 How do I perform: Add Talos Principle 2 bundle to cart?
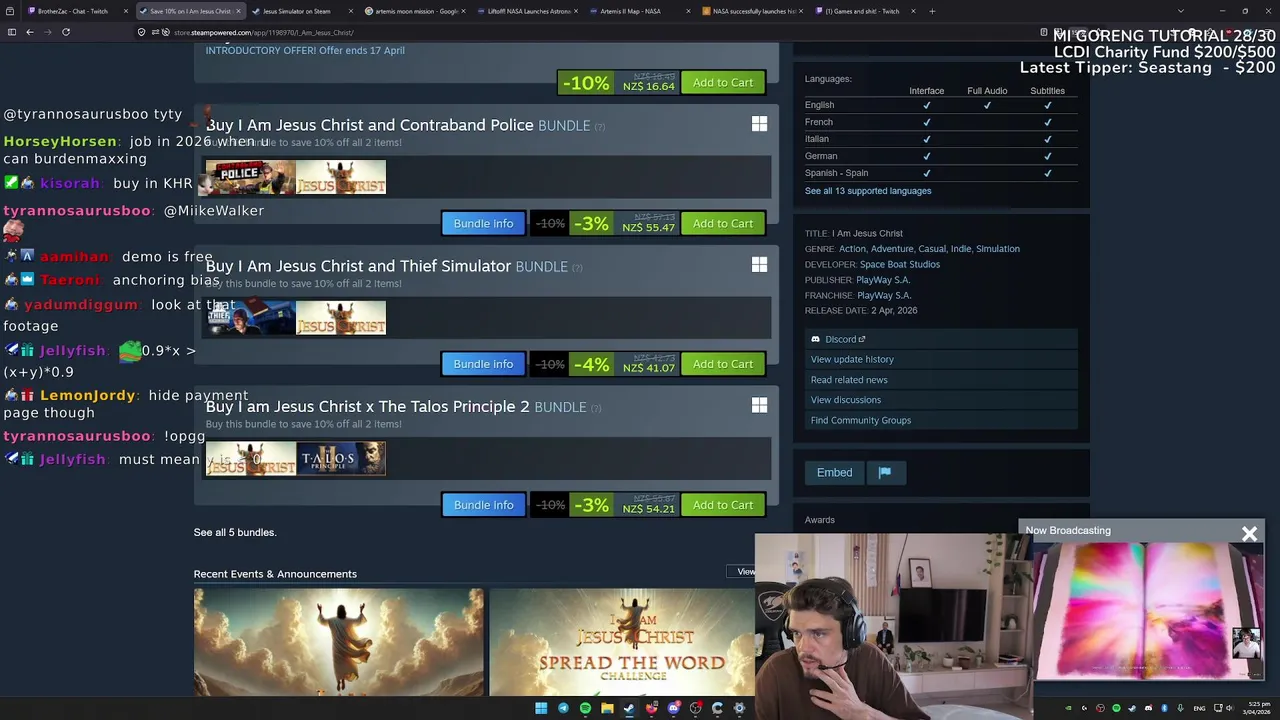[723, 505]
